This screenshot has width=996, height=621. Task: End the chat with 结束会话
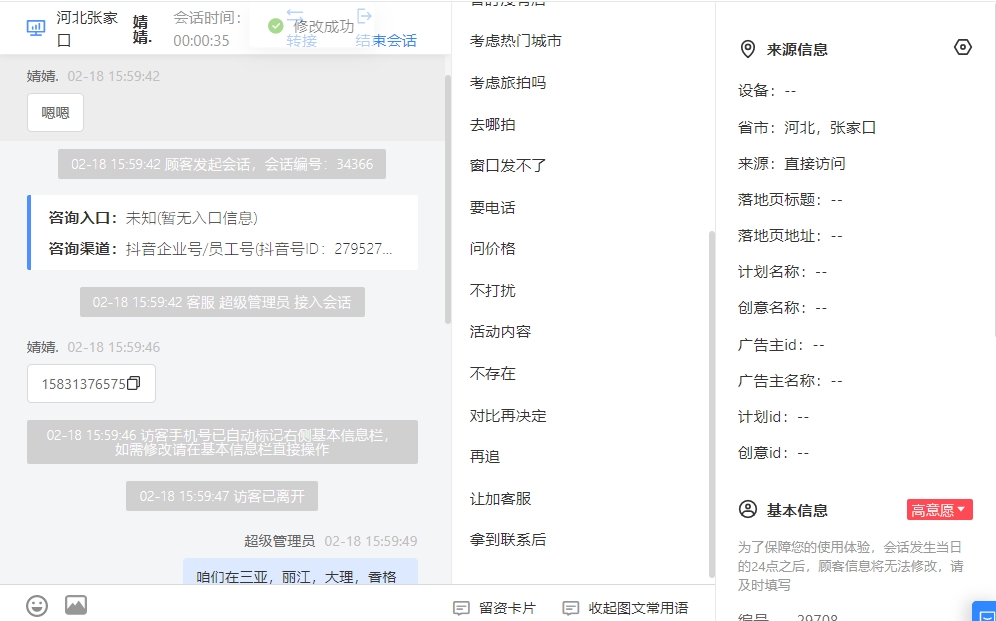(386, 29)
